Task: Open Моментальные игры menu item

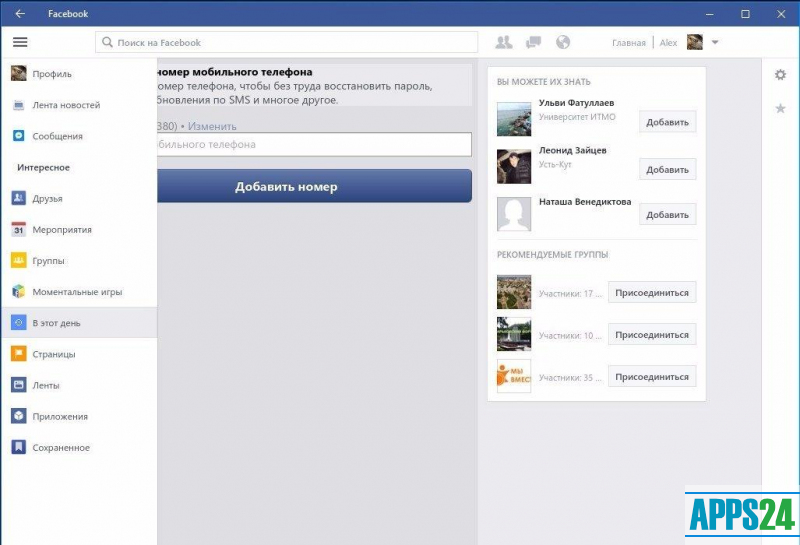Action: 79,292
